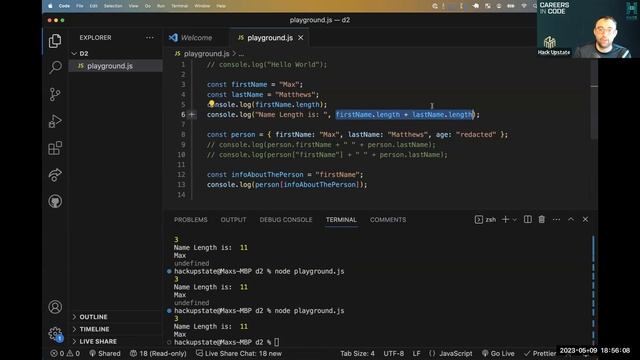Open Source Control view
This screenshot has height=360, width=640.
[x=55, y=94]
